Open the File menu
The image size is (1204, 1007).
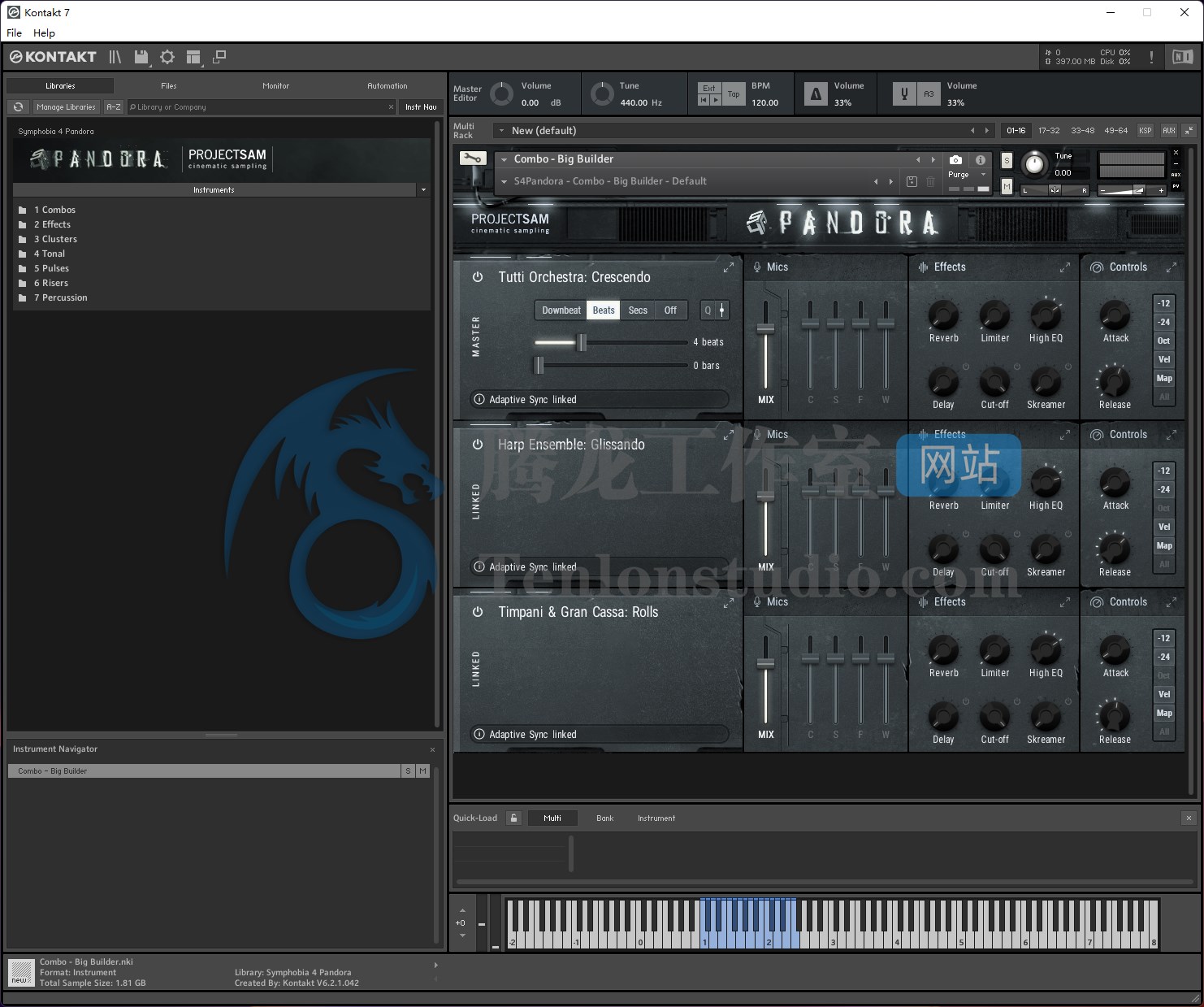13,33
